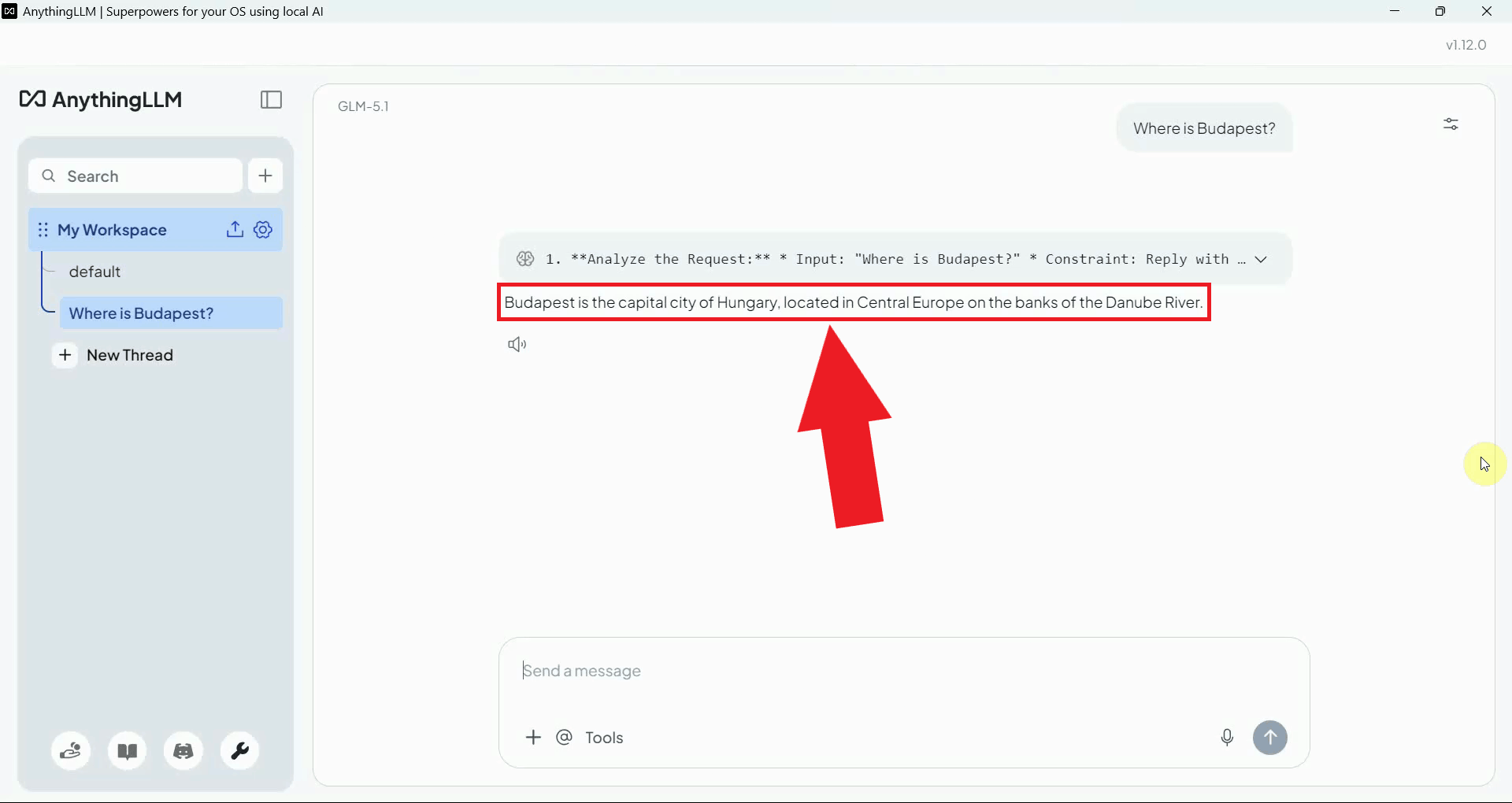Click the plus button beside Search

tap(265, 176)
